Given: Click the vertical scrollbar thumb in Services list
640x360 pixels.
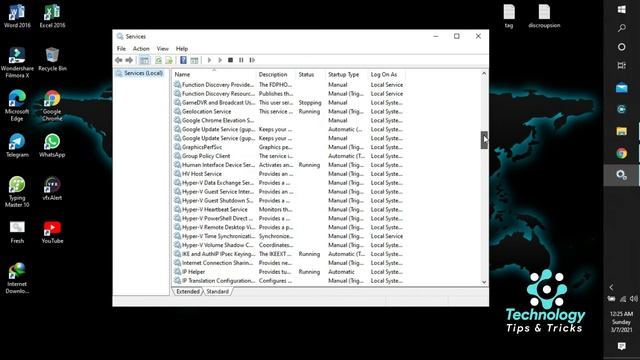Looking at the screenshot, I should point(484,140).
